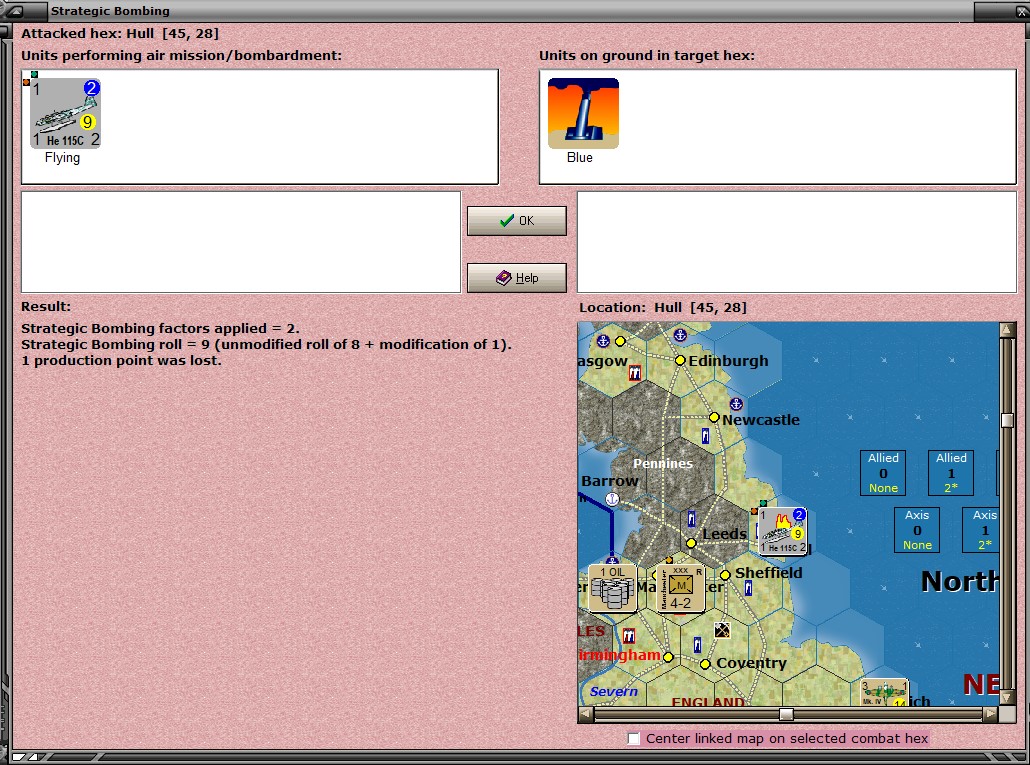Click the map vertical scrollbar thumb
Image resolution: width=1030 pixels, height=765 pixels.
pos(1007,420)
